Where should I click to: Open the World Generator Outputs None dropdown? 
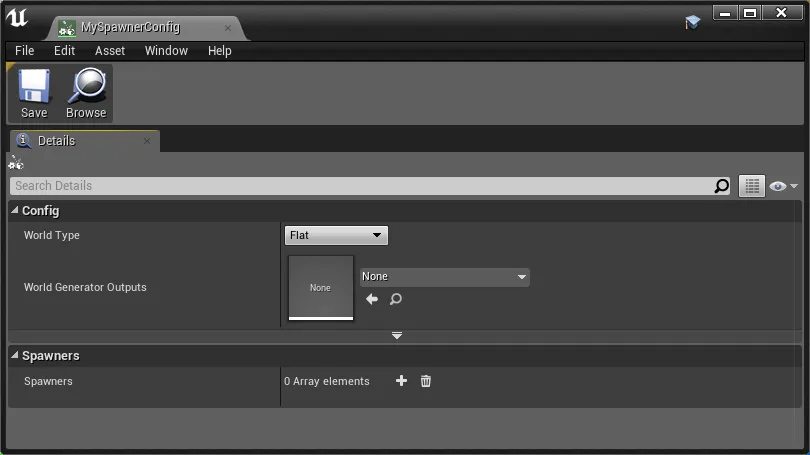(444, 276)
